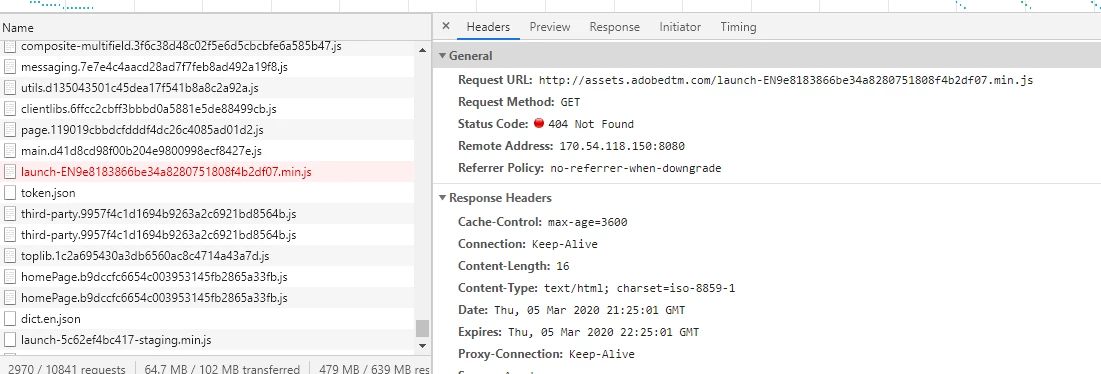The image size is (1101, 374).
Task: Click the 2970 / 10841 requests status text
Action: tap(67, 368)
